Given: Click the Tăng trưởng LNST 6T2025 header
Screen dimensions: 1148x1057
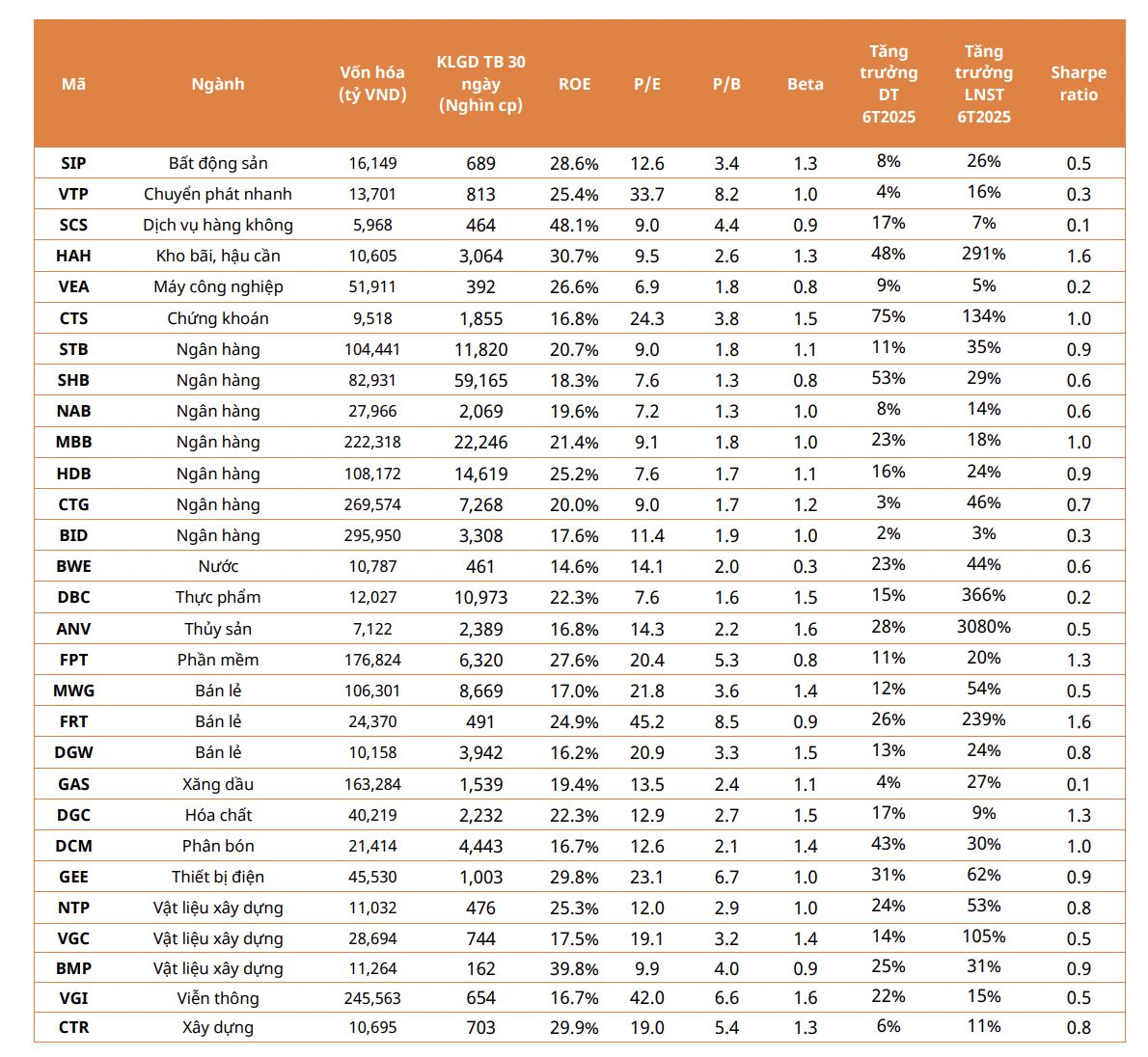Looking at the screenshot, I should tap(983, 84).
